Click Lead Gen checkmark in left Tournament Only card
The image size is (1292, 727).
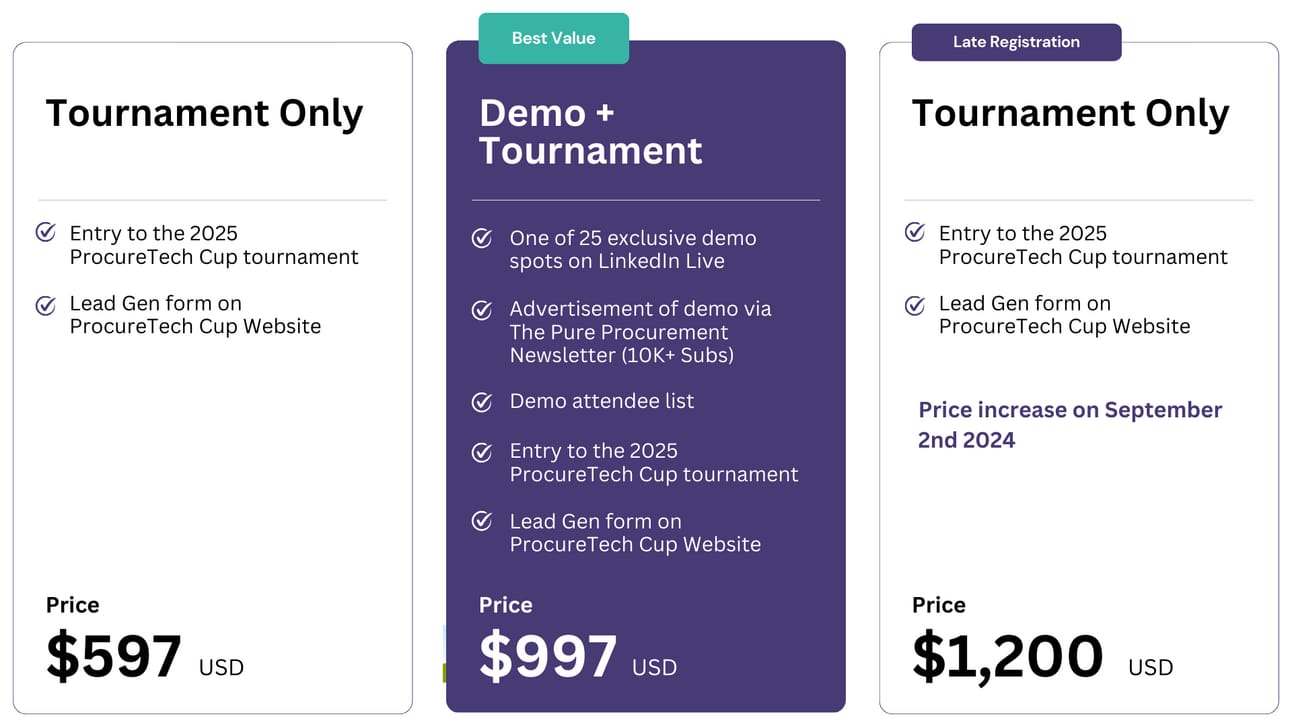pyautogui.click(x=45, y=304)
